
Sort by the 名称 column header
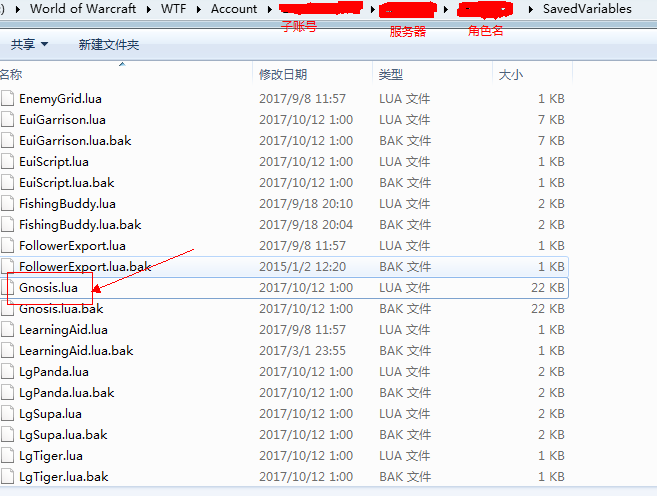[x=126, y=75]
